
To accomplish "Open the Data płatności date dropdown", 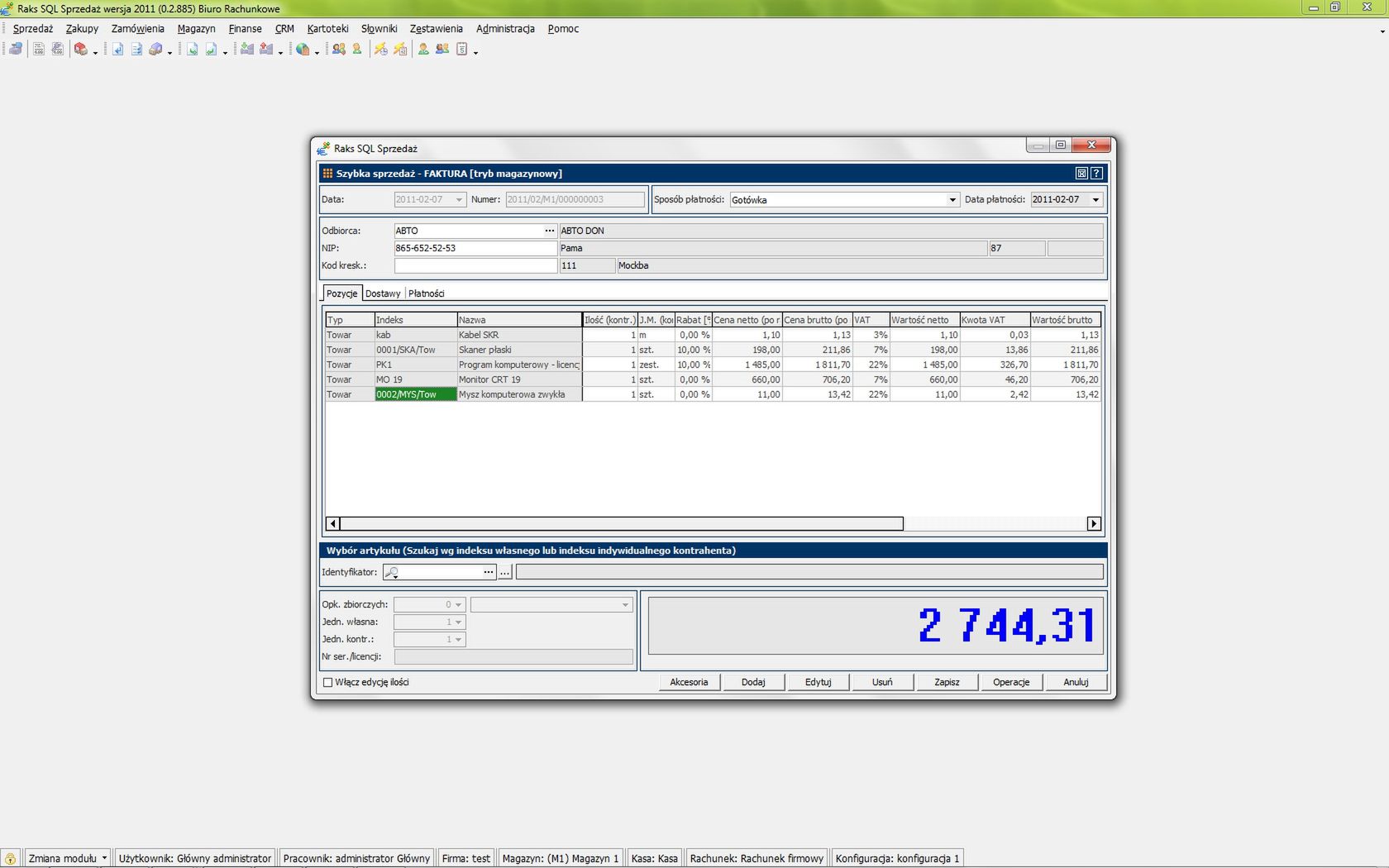I will [x=1095, y=200].
